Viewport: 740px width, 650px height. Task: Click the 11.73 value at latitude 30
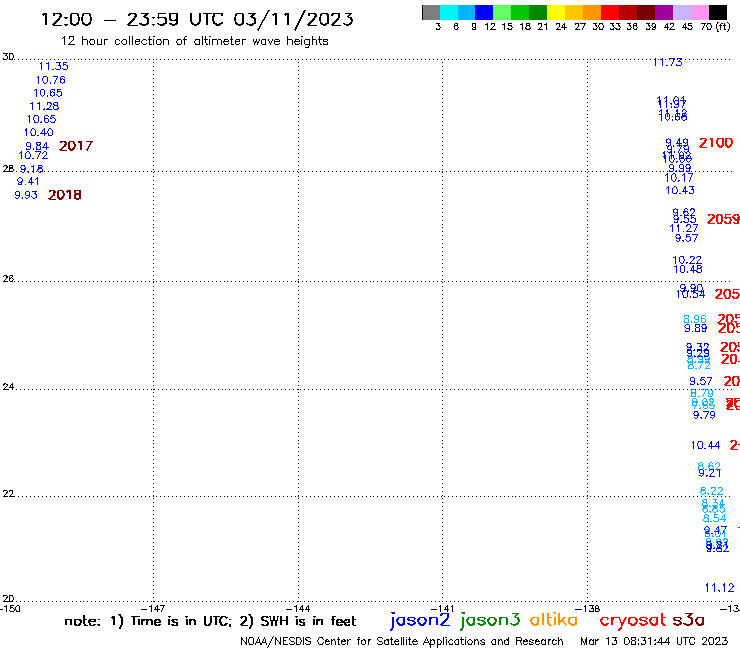pyautogui.click(x=667, y=62)
